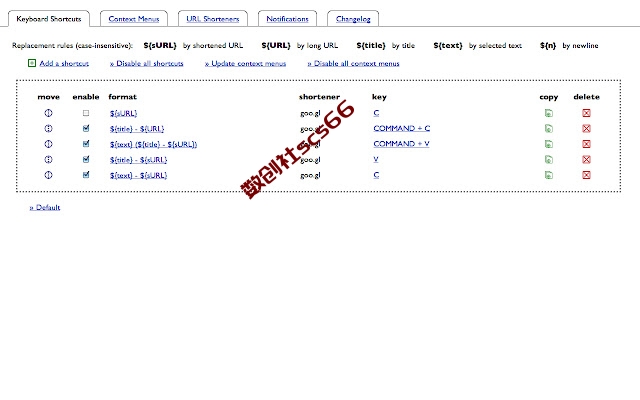Click Disable all shortcuts link
Screen dimensions: 640x400
147,63
